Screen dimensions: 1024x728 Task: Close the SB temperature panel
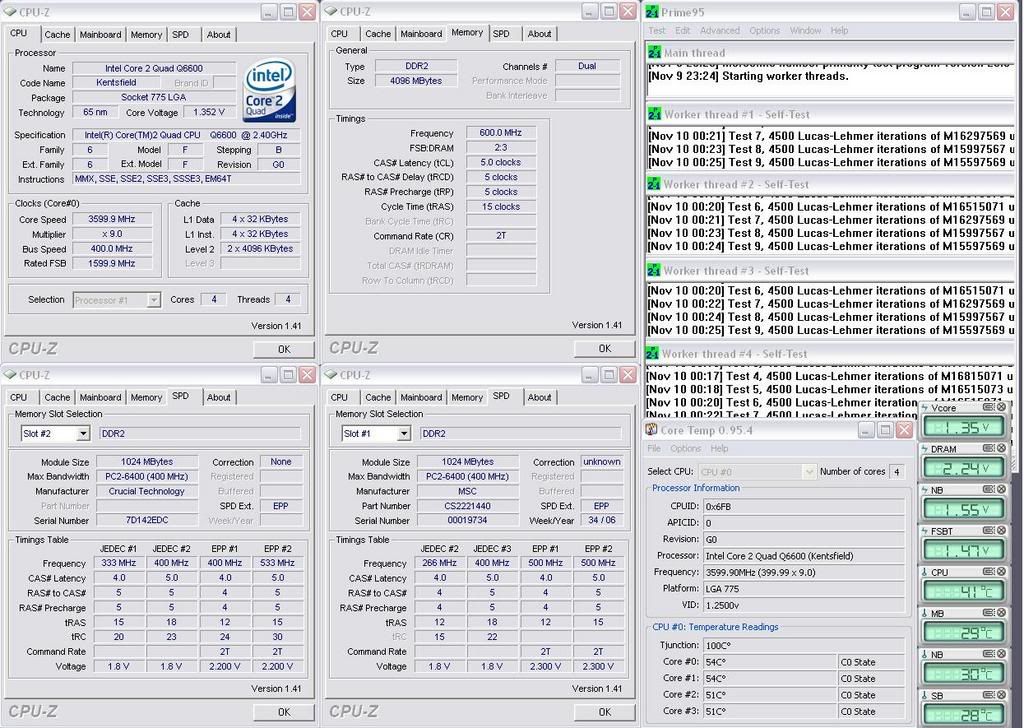tap(1001, 695)
